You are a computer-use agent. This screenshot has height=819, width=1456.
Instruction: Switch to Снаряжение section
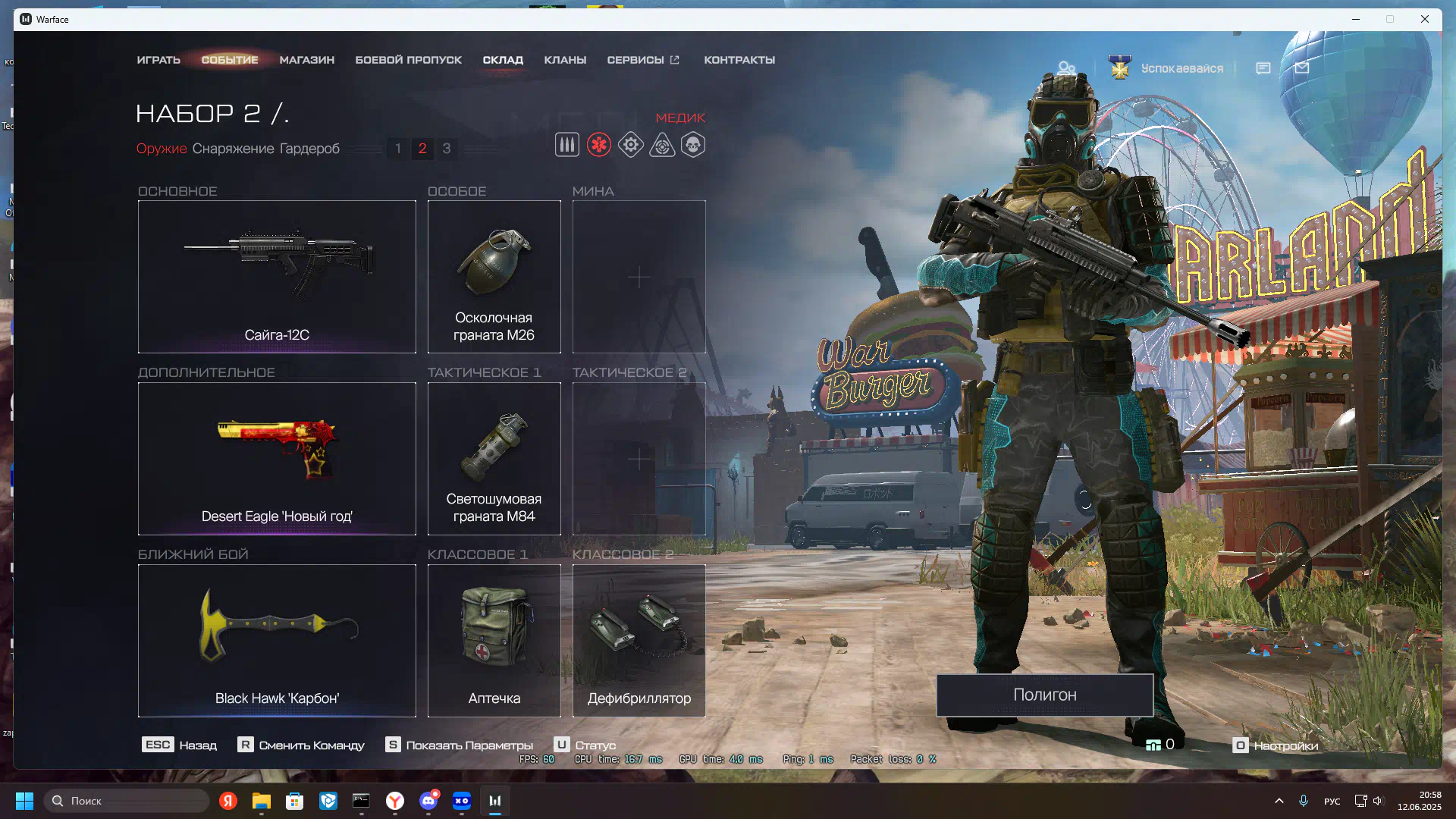point(233,149)
